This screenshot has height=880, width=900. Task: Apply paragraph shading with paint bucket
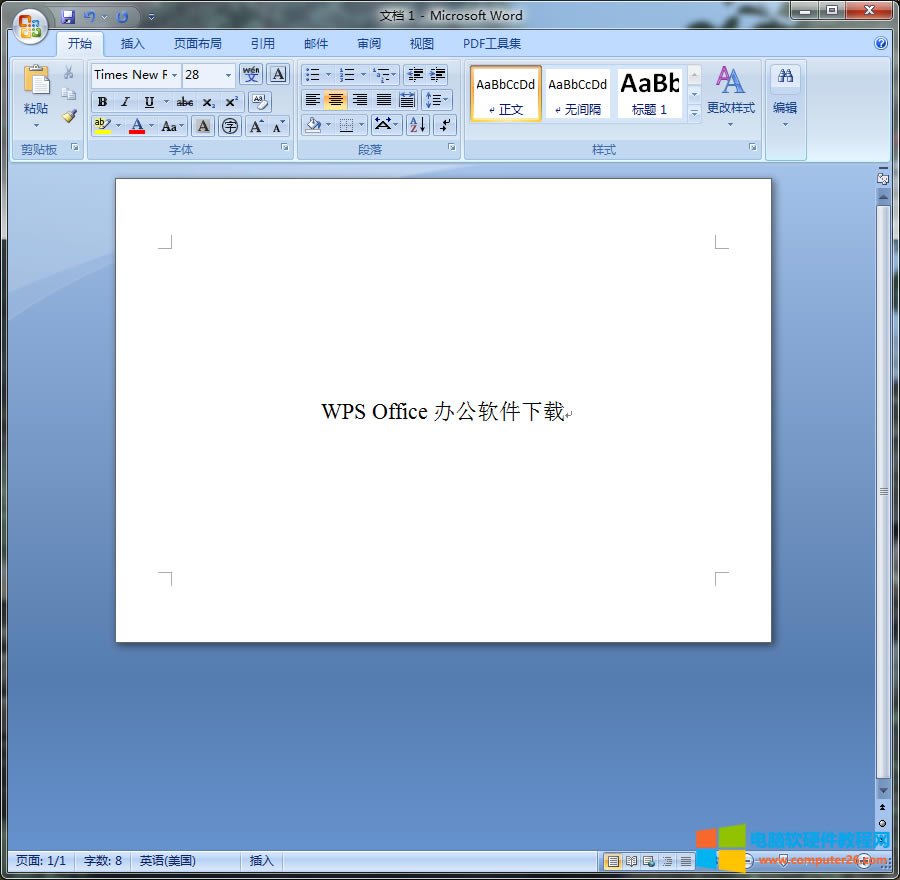(313, 125)
